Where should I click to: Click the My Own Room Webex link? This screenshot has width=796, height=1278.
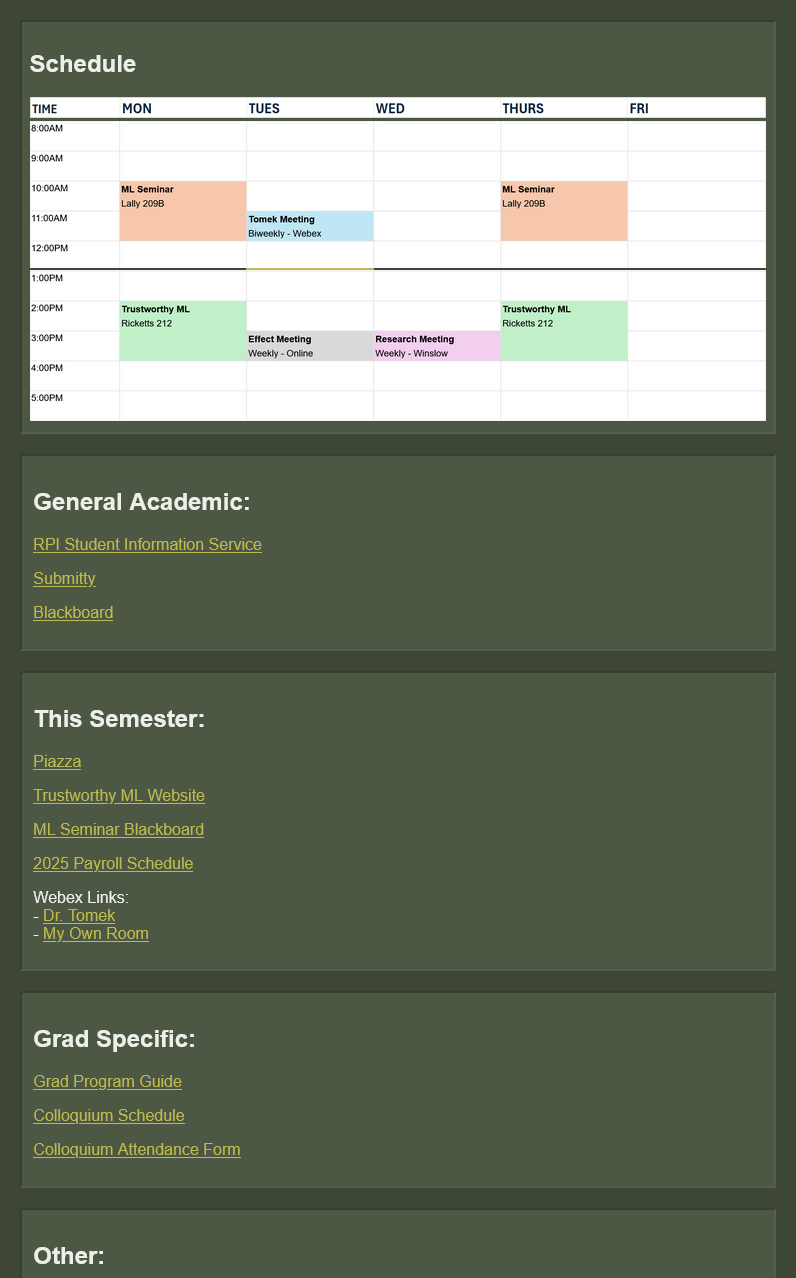pyautogui.click(x=96, y=934)
